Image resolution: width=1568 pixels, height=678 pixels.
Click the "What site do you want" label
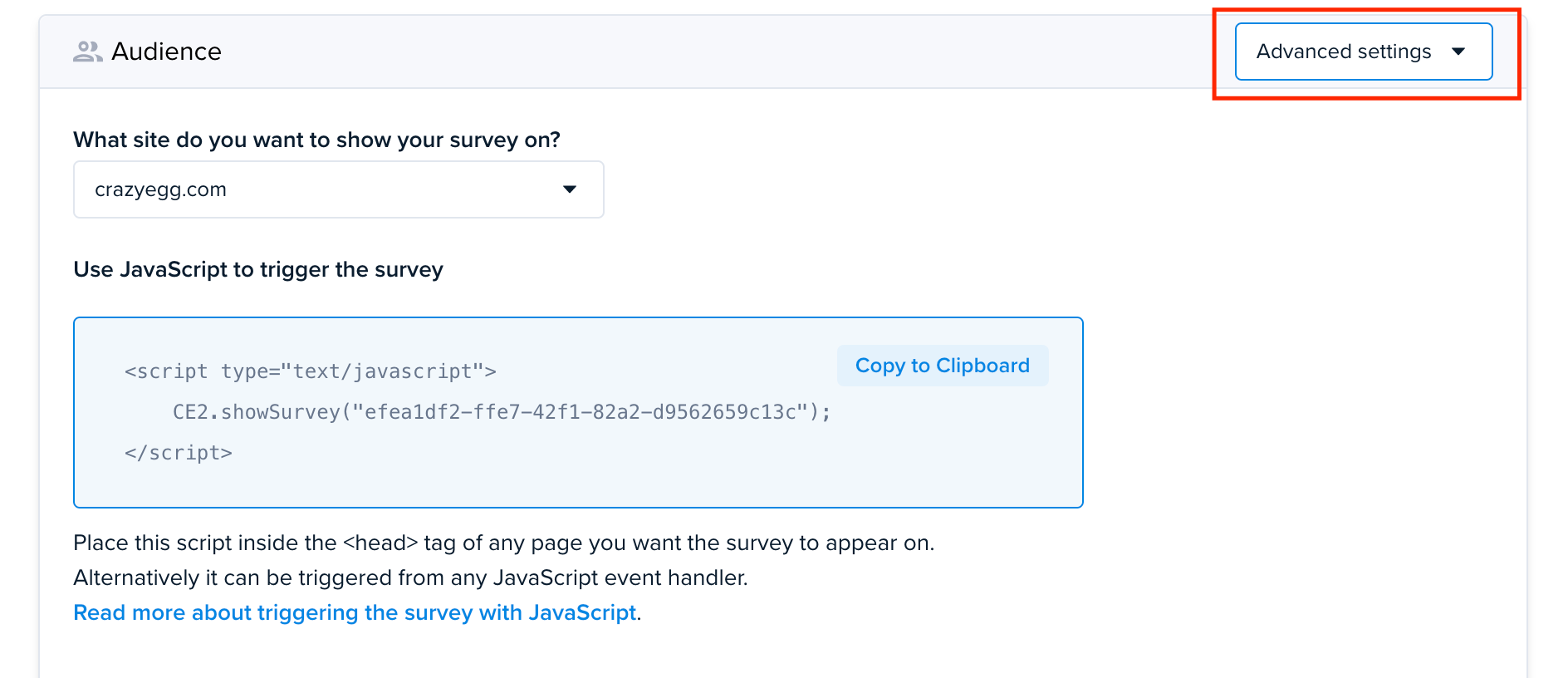316,140
